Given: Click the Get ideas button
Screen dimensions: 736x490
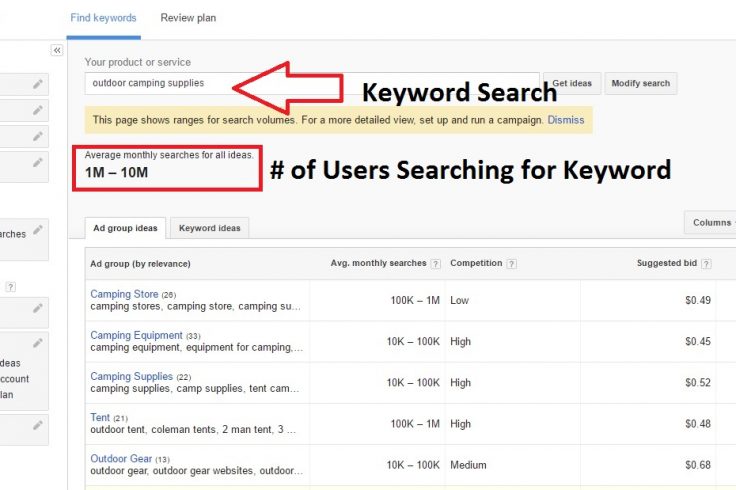Looking at the screenshot, I should tap(572, 84).
